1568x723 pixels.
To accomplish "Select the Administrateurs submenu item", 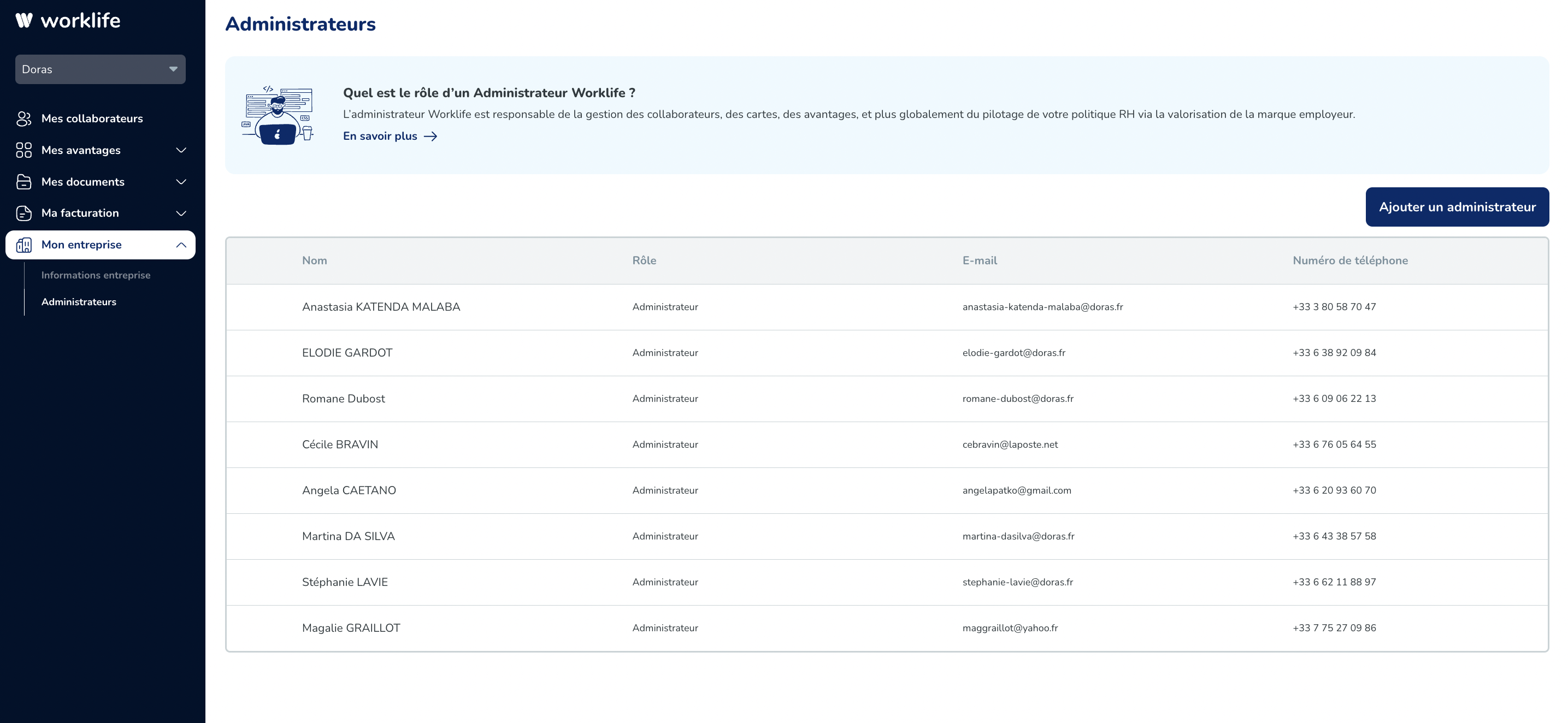I will click(79, 302).
